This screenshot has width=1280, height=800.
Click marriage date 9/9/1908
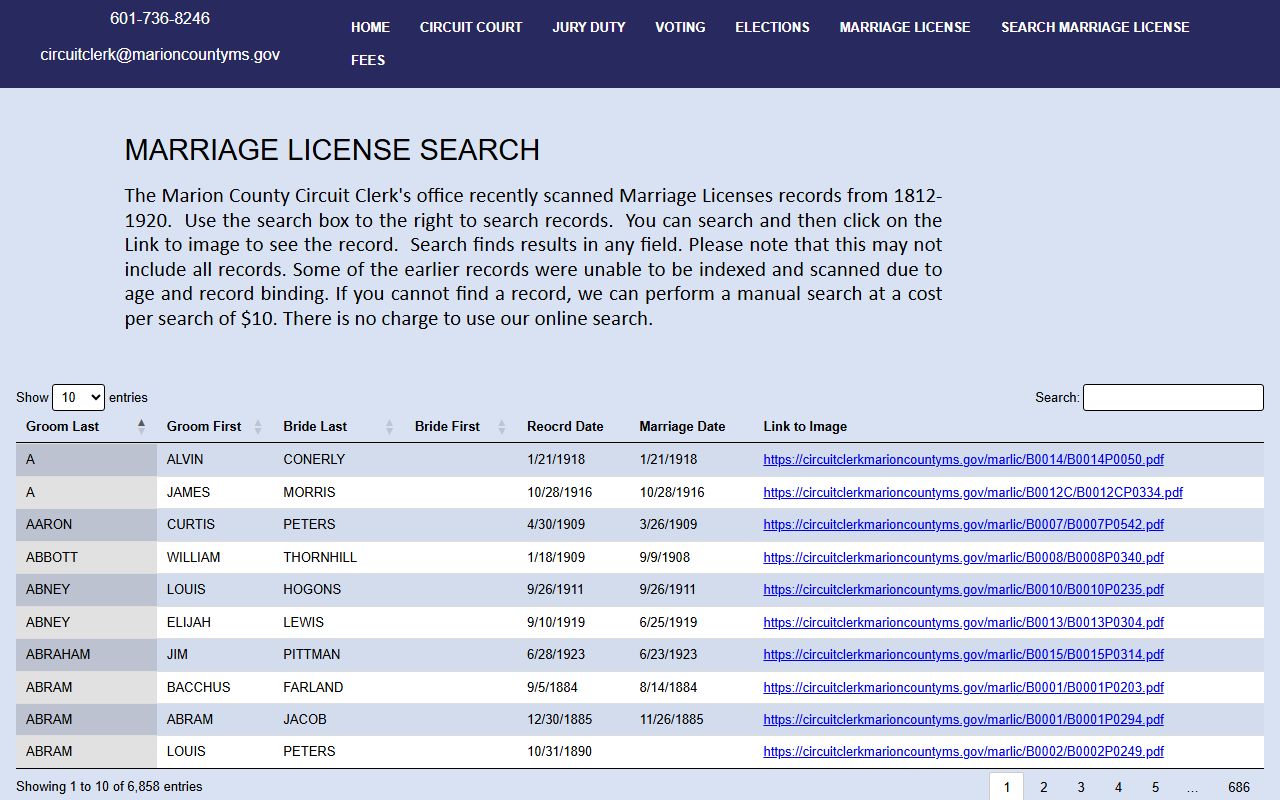pos(665,557)
